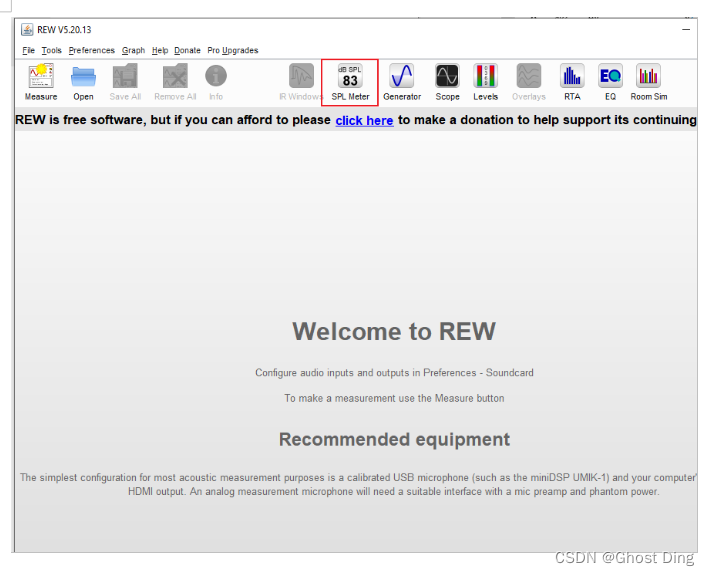Click the Info toolbar icon
Viewport: 709px width, 576px height.
[216, 82]
